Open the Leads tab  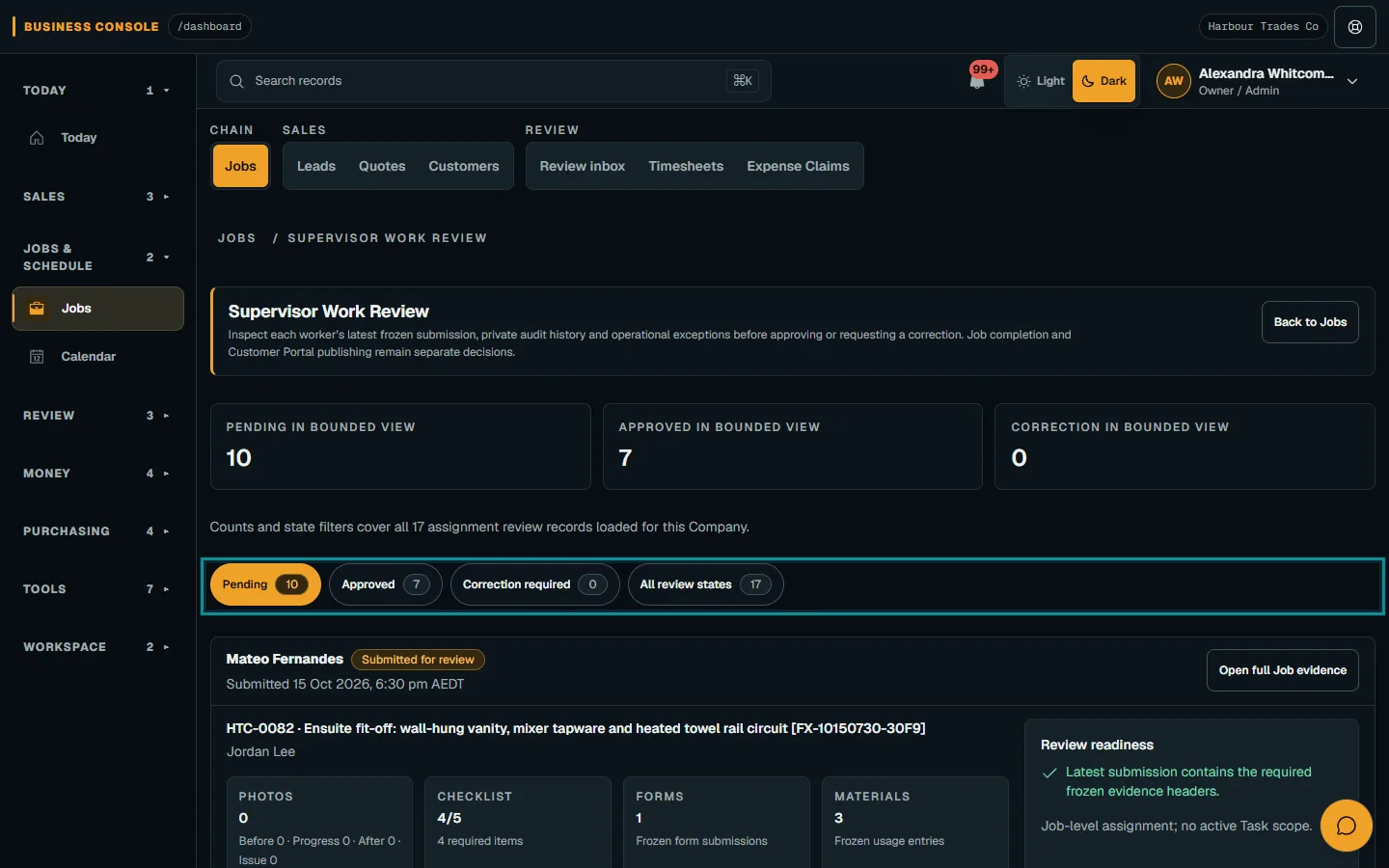pyautogui.click(x=316, y=166)
